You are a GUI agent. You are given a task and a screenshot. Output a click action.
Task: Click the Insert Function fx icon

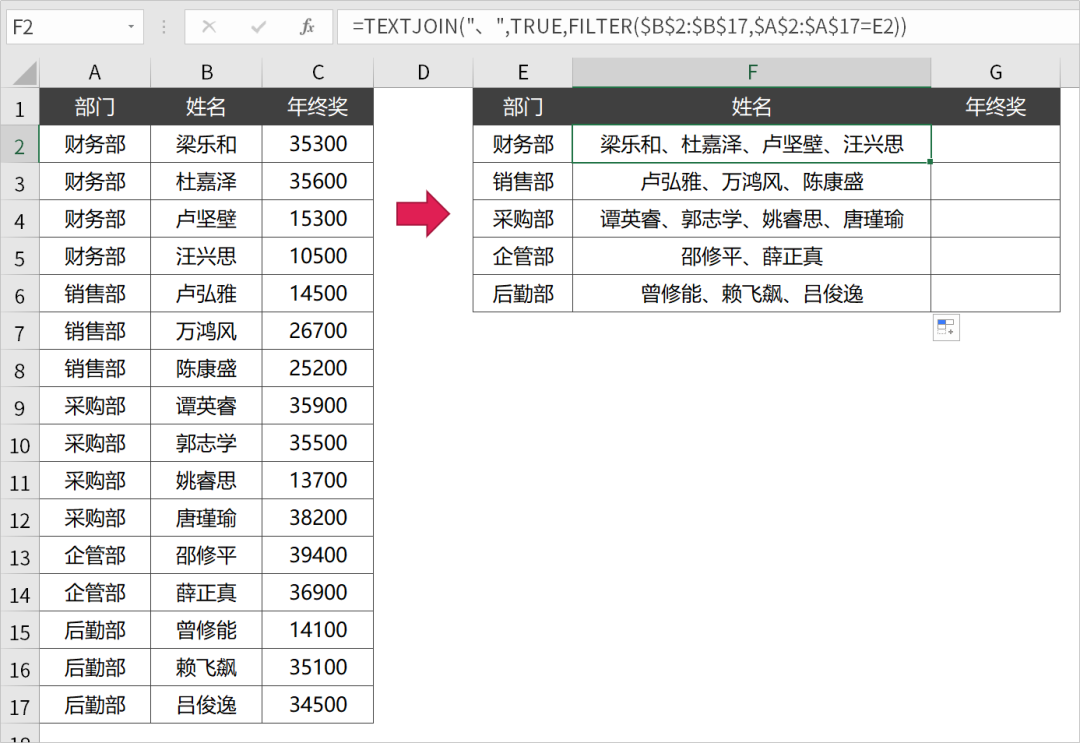tap(307, 27)
